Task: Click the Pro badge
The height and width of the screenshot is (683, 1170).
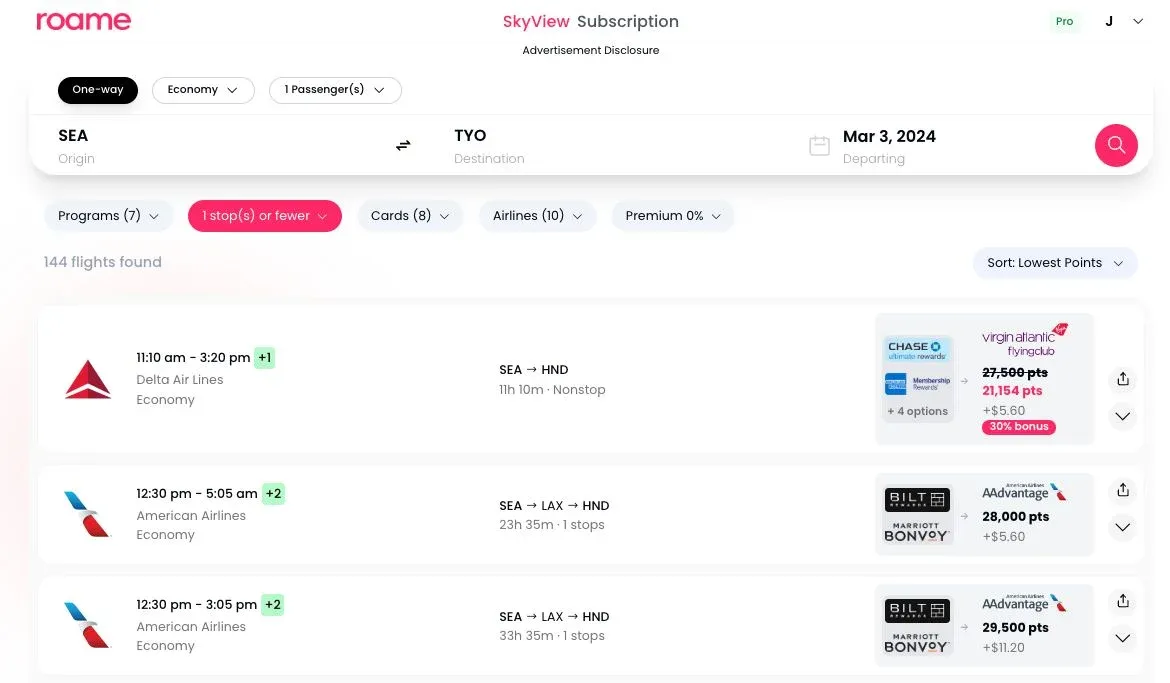Action: 1064,22
